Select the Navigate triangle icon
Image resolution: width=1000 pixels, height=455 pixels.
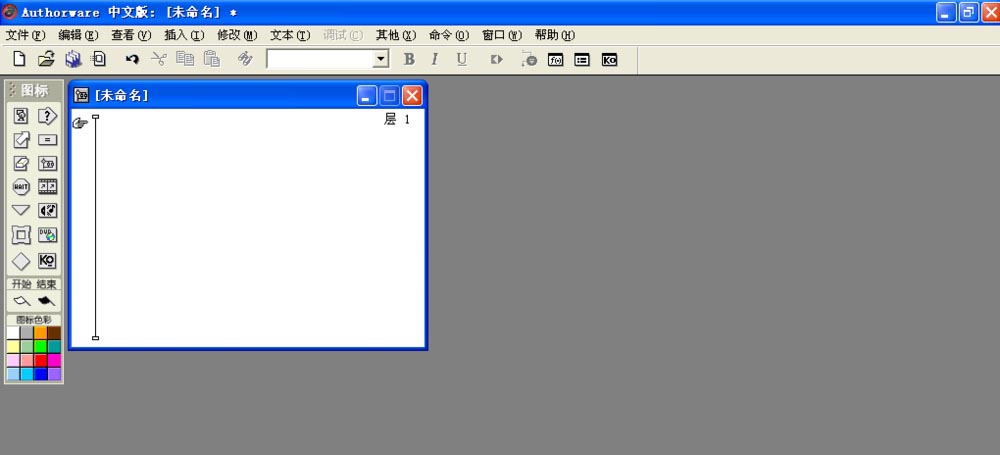pos(21,210)
